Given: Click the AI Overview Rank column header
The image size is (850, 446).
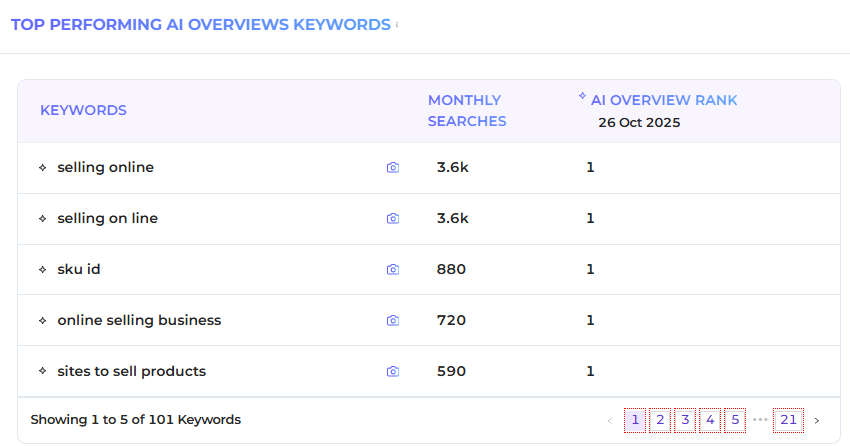Looking at the screenshot, I should (664, 100).
